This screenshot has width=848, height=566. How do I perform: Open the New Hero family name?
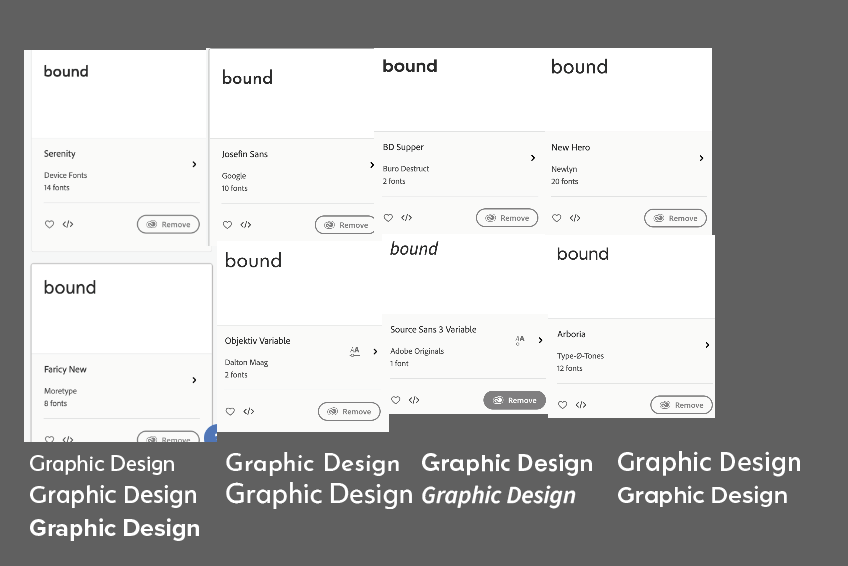(571, 147)
